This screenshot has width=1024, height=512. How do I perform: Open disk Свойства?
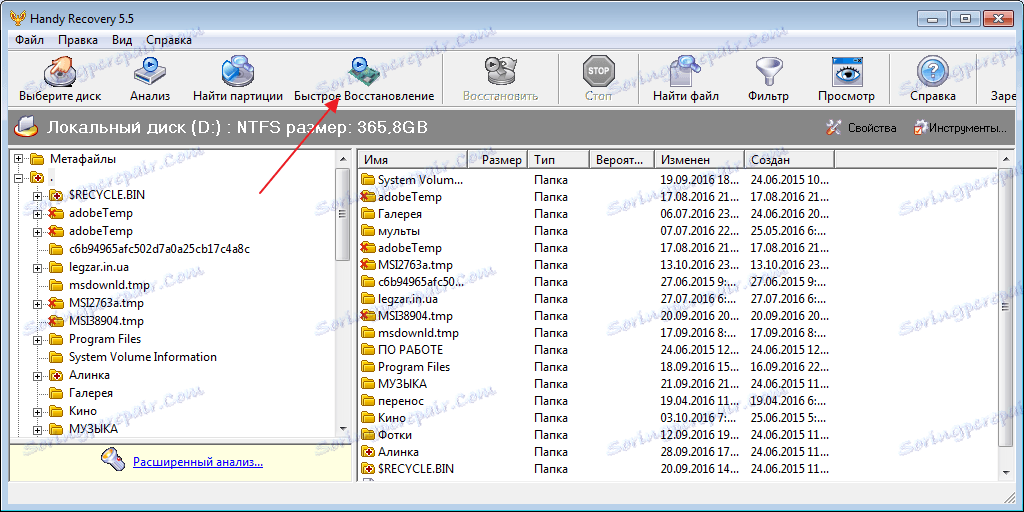click(861, 127)
